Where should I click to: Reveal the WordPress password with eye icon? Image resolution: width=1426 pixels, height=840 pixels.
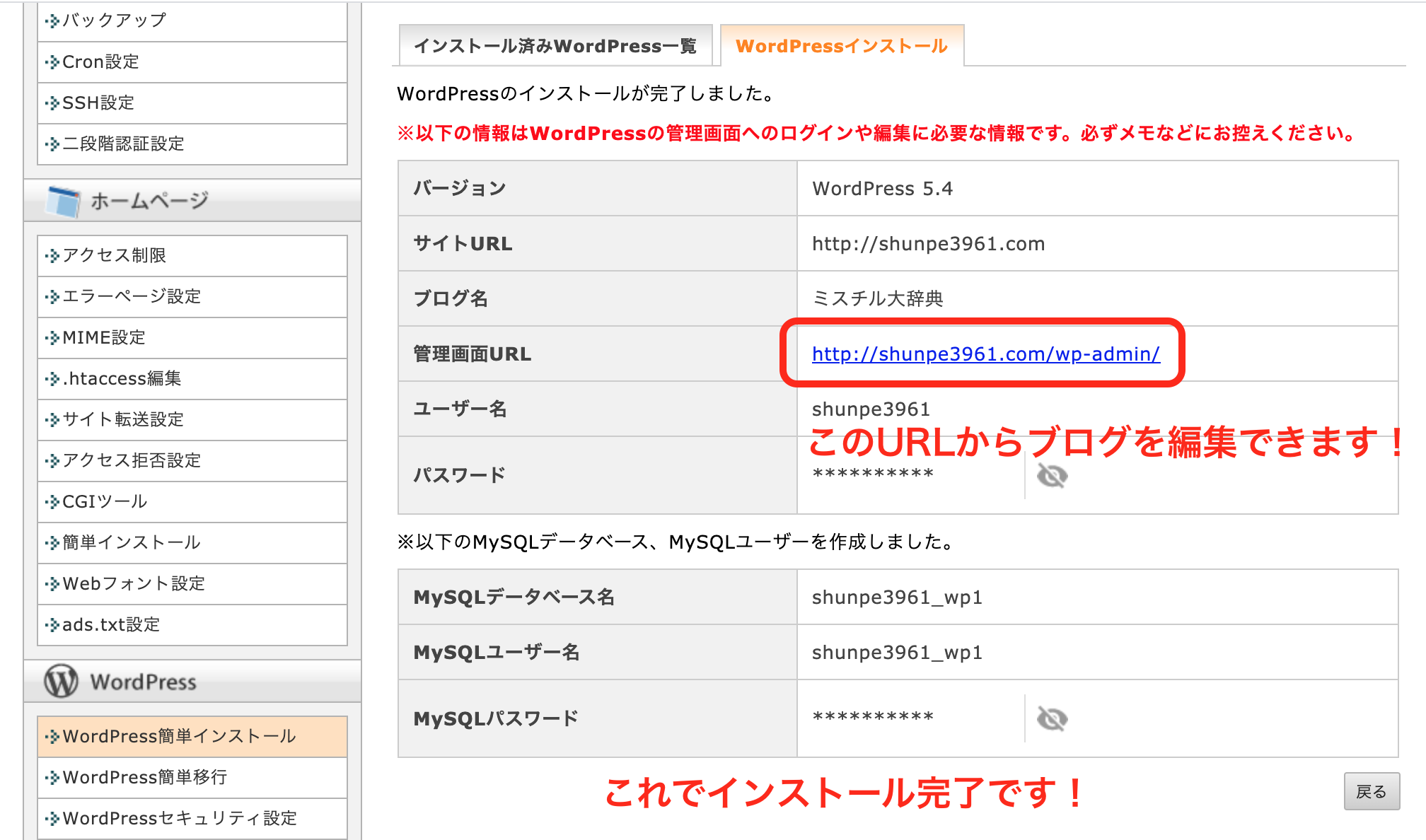(1052, 475)
